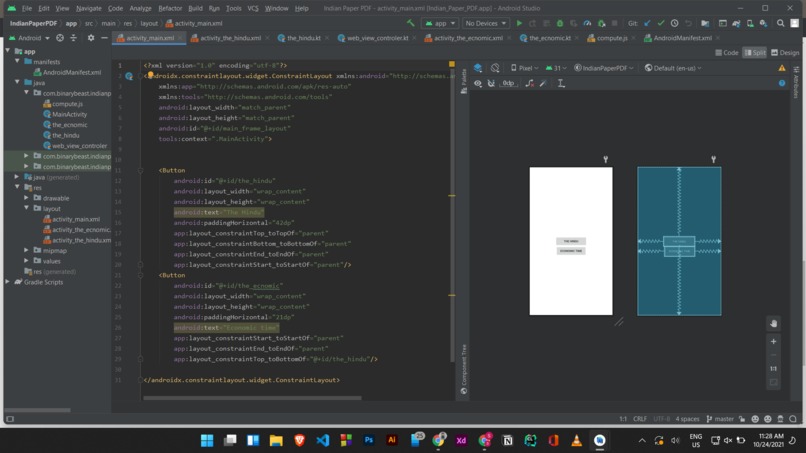Switch to web_view_controler.kt tab
806x453 pixels.
(377, 38)
